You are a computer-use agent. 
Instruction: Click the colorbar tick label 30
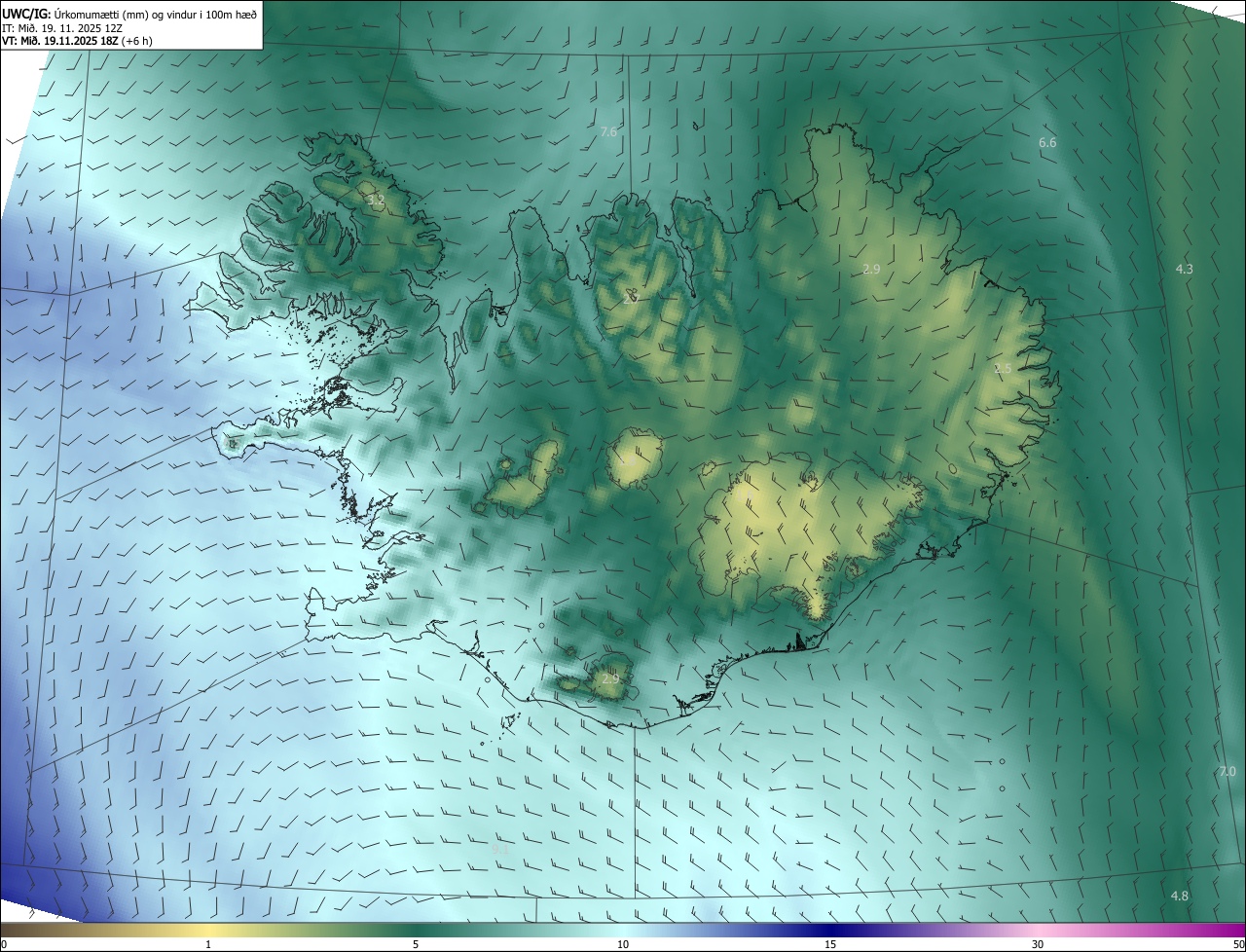pos(1038,944)
